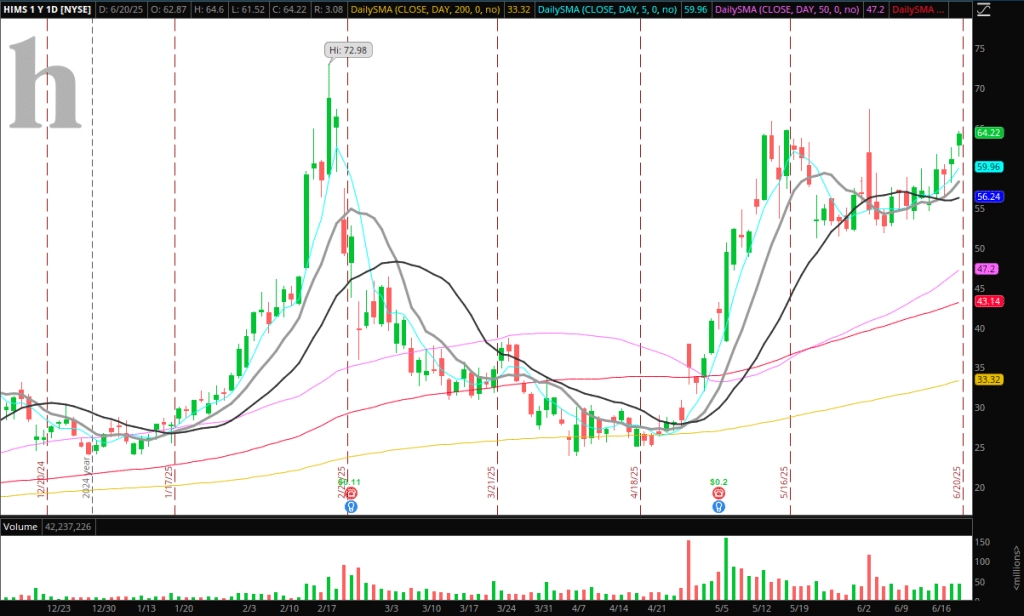This screenshot has height=616, width=1024.
Task: Click the 5/5 label on time axis
Action: coord(721,608)
